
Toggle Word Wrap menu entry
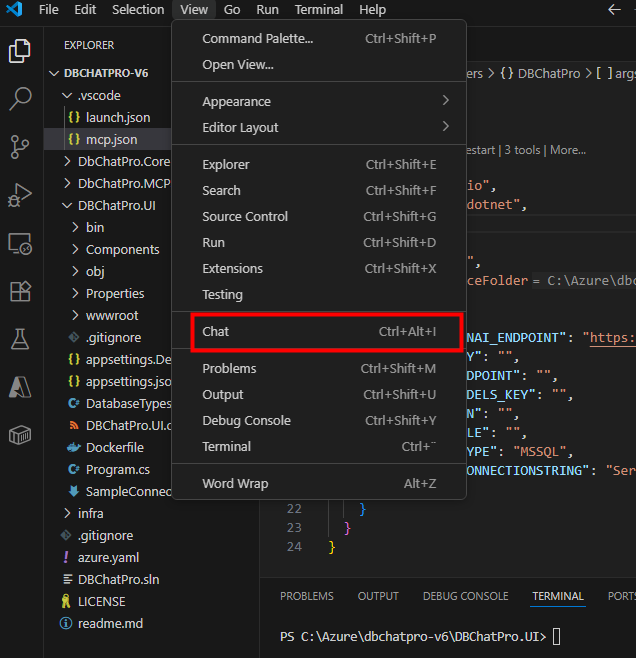coord(319,483)
